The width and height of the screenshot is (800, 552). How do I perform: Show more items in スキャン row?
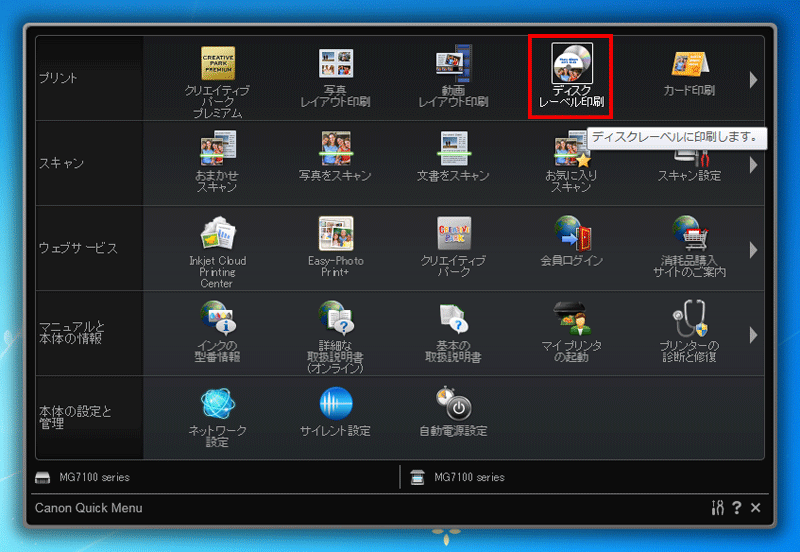point(754,165)
